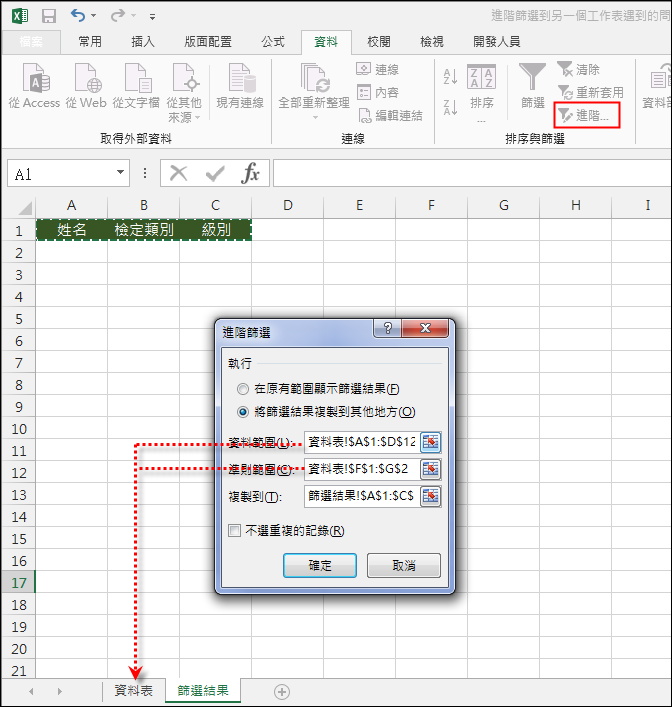Select cell B1 containing 檢定類別

pyautogui.click(x=143, y=230)
